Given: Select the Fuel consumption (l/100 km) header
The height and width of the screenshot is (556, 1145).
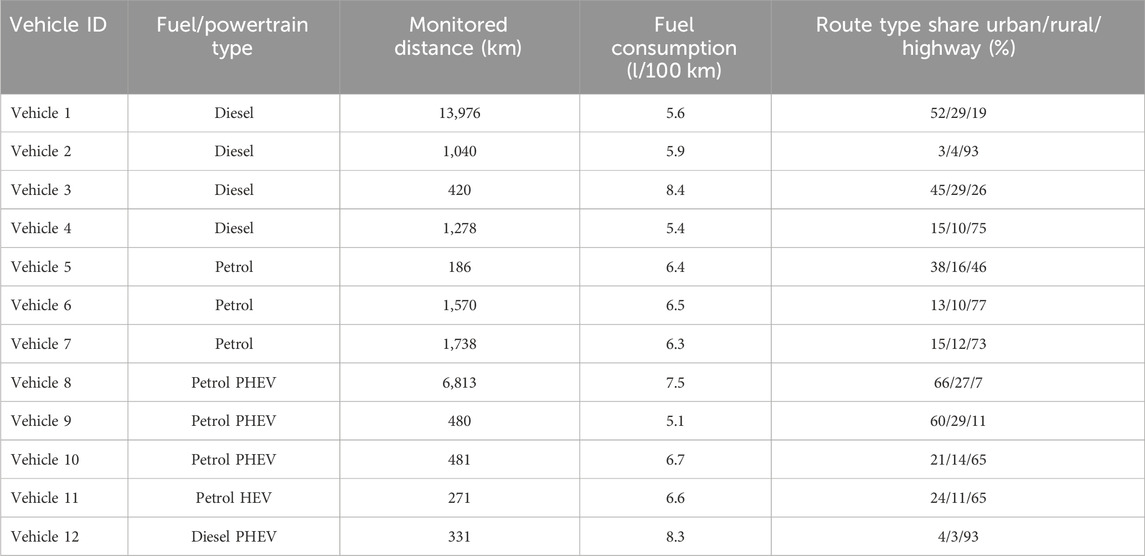Looking at the screenshot, I should [675, 46].
